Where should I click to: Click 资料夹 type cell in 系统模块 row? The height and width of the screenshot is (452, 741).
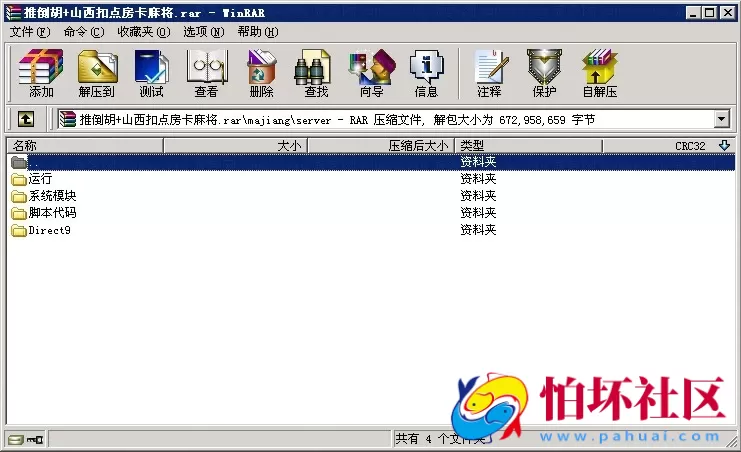pos(478,196)
